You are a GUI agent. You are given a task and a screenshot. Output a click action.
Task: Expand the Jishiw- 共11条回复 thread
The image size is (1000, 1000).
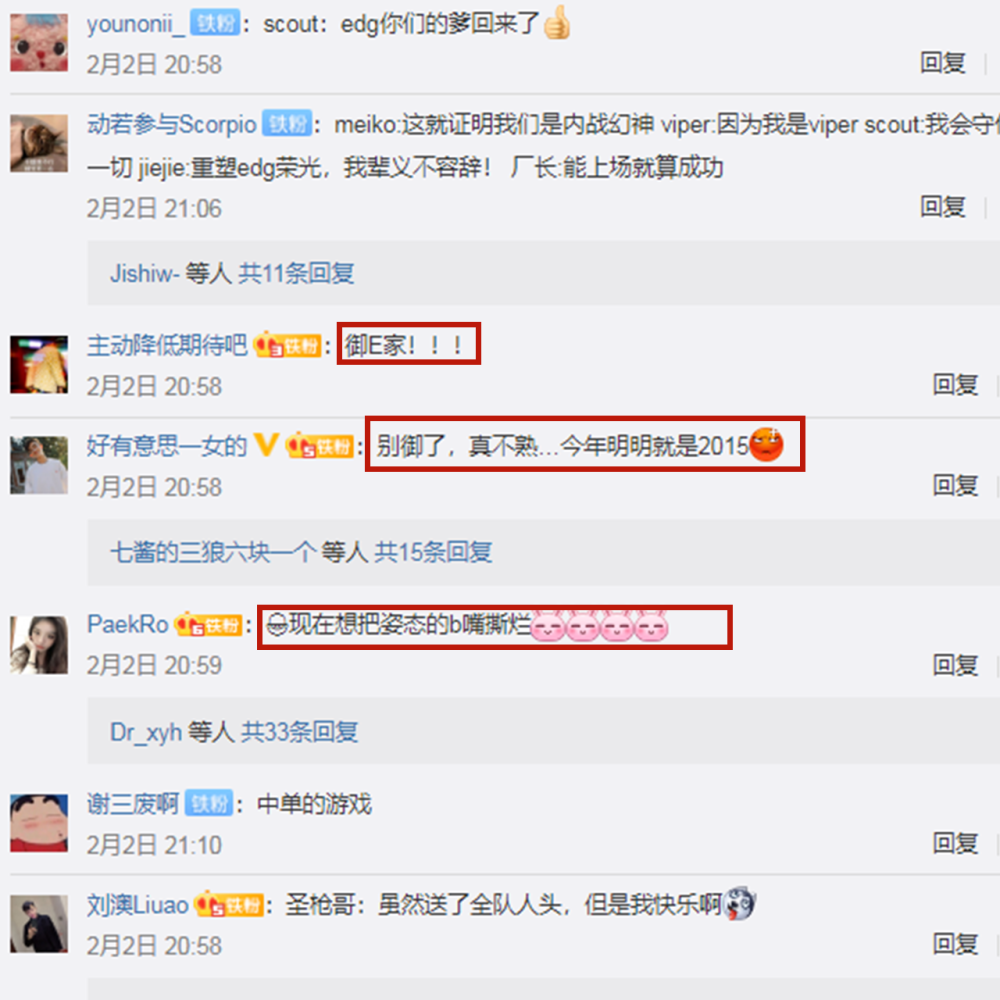[232, 274]
